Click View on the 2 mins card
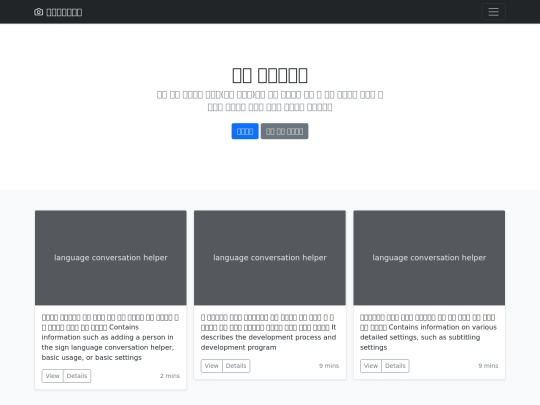This screenshot has height=405, width=540. pyautogui.click(x=52, y=376)
